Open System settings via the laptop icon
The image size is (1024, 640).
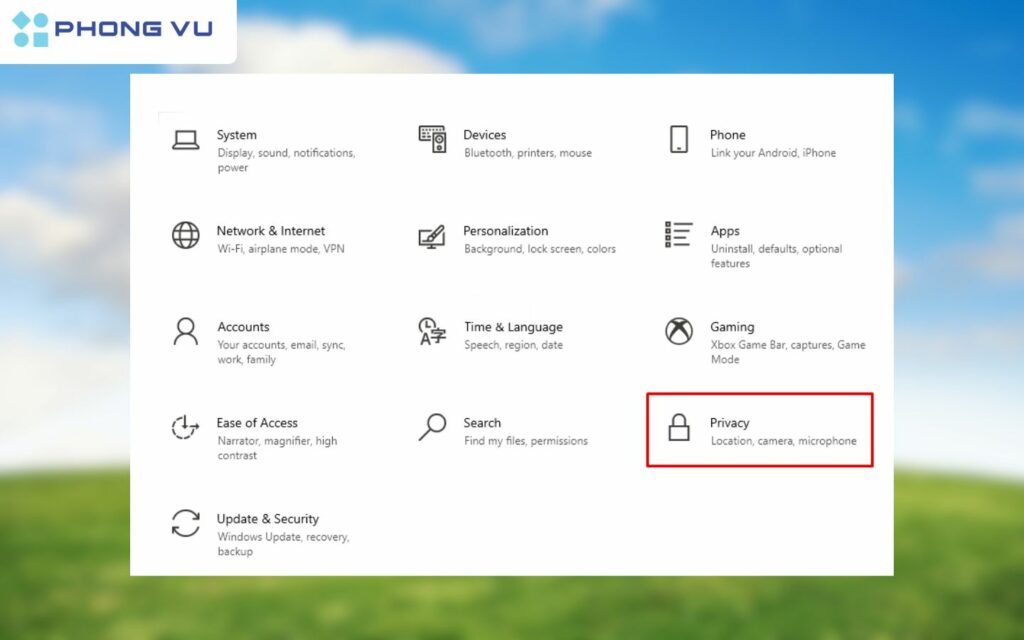[185, 138]
